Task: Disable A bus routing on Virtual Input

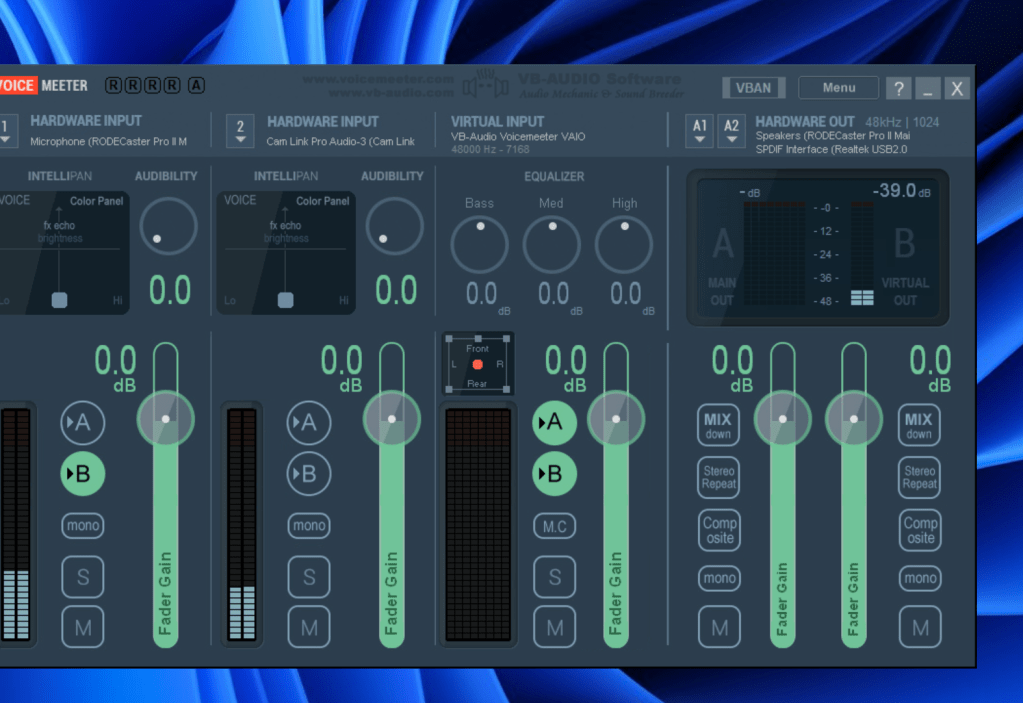Action: click(554, 423)
